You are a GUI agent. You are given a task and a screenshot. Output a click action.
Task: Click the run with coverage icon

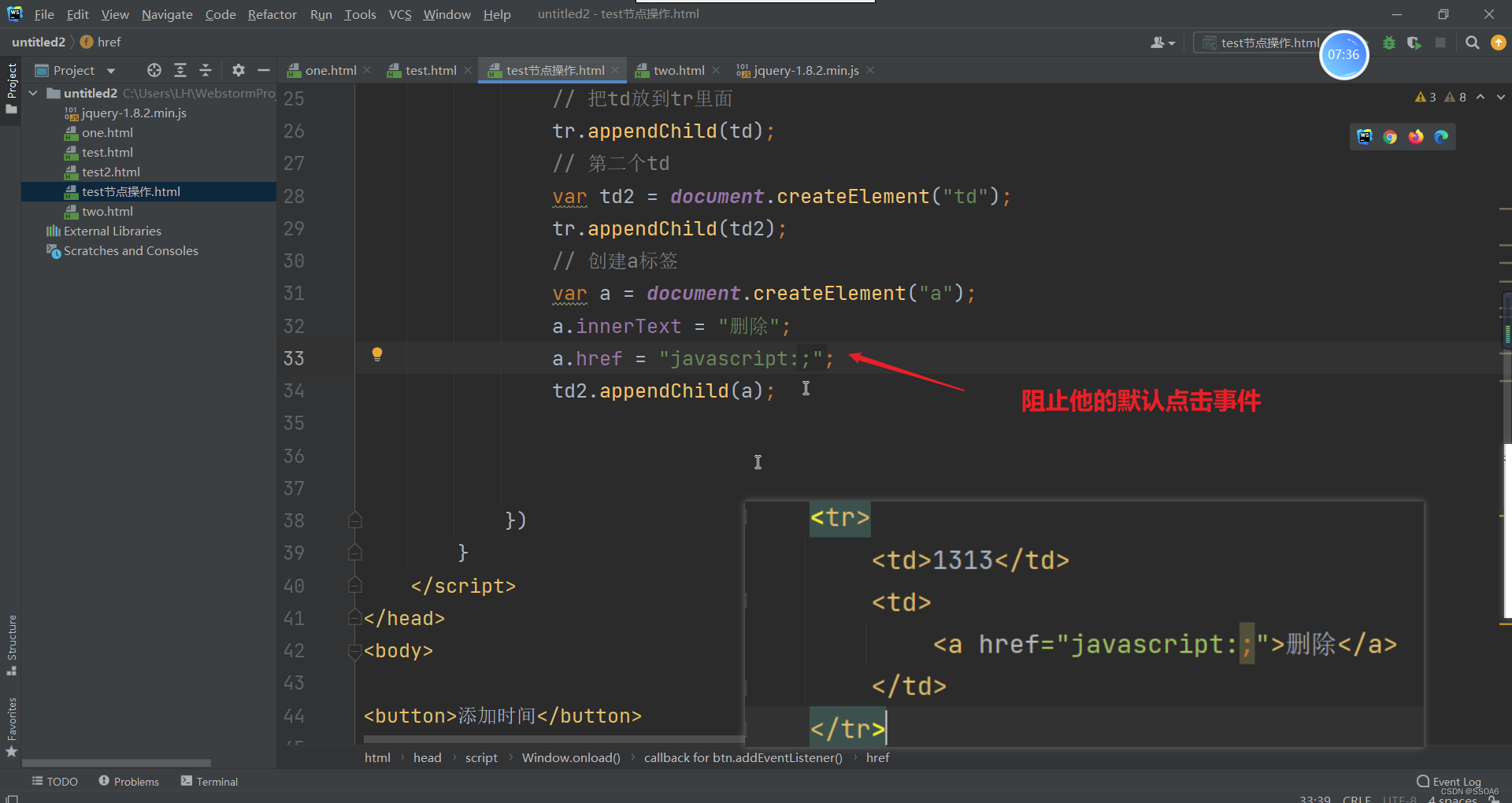tap(1414, 43)
